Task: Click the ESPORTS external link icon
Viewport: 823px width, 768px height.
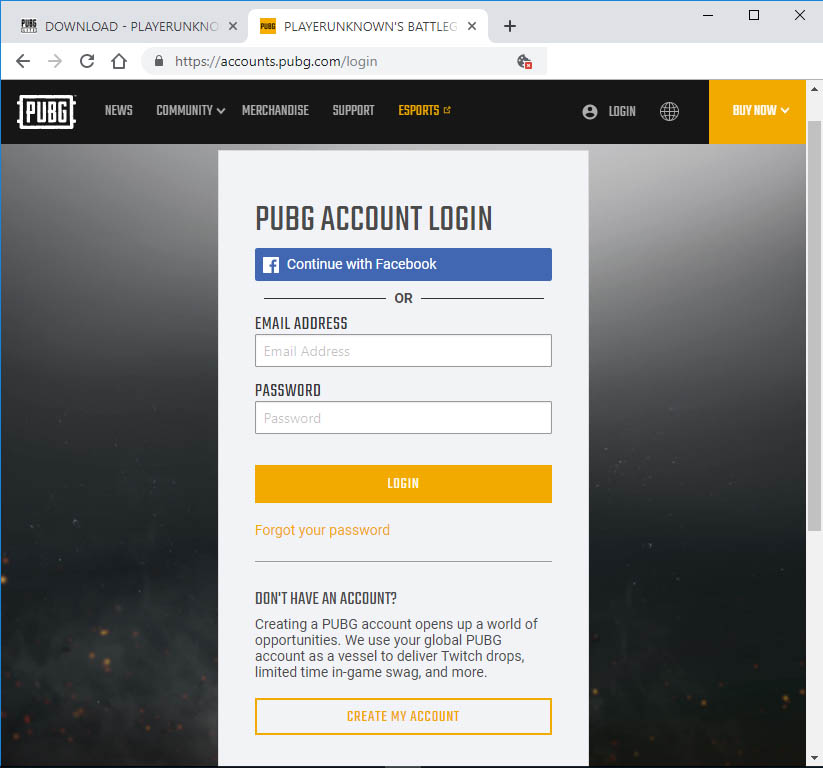Action: pos(447,110)
